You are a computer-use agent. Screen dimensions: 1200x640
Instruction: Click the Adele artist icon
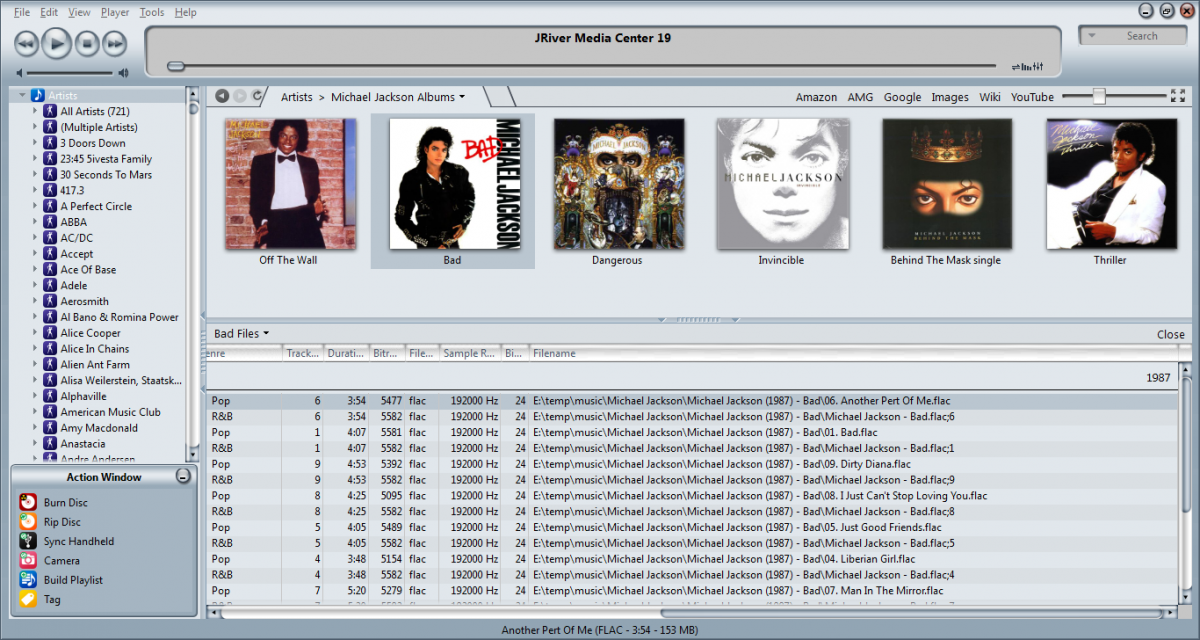(50, 285)
